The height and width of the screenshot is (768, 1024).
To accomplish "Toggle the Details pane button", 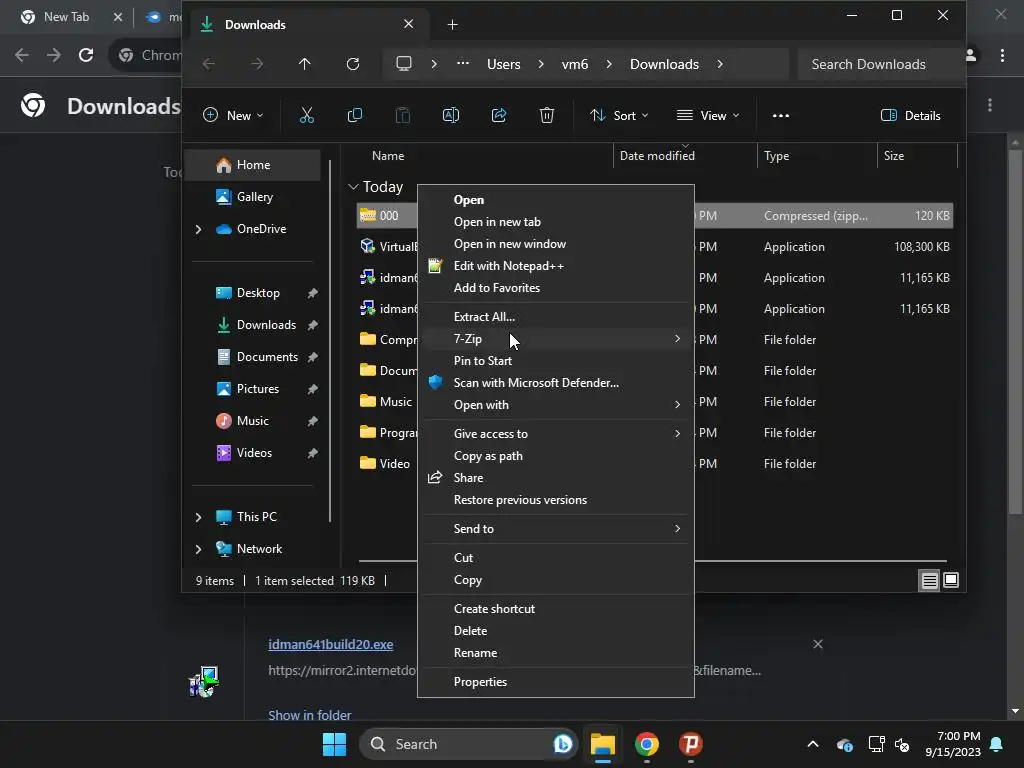I will 910,116.
